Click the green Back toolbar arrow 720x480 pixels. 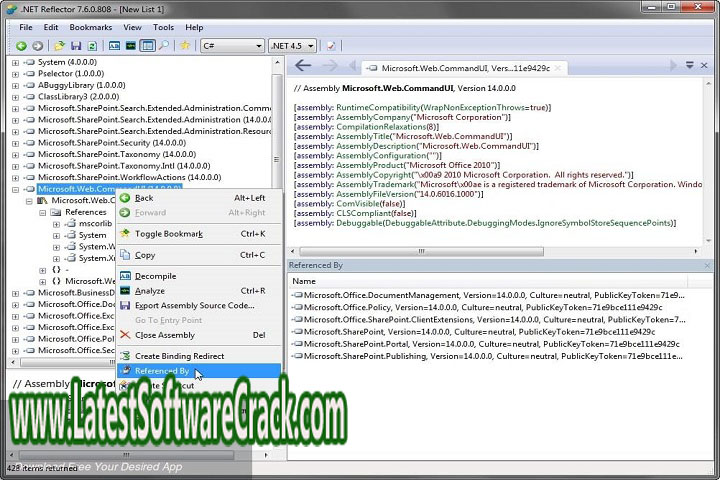point(21,46)
